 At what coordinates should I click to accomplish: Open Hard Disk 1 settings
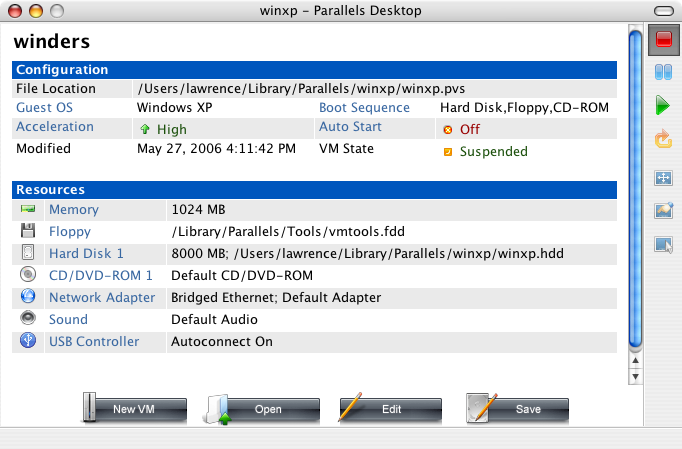click(x=86, y=254)
